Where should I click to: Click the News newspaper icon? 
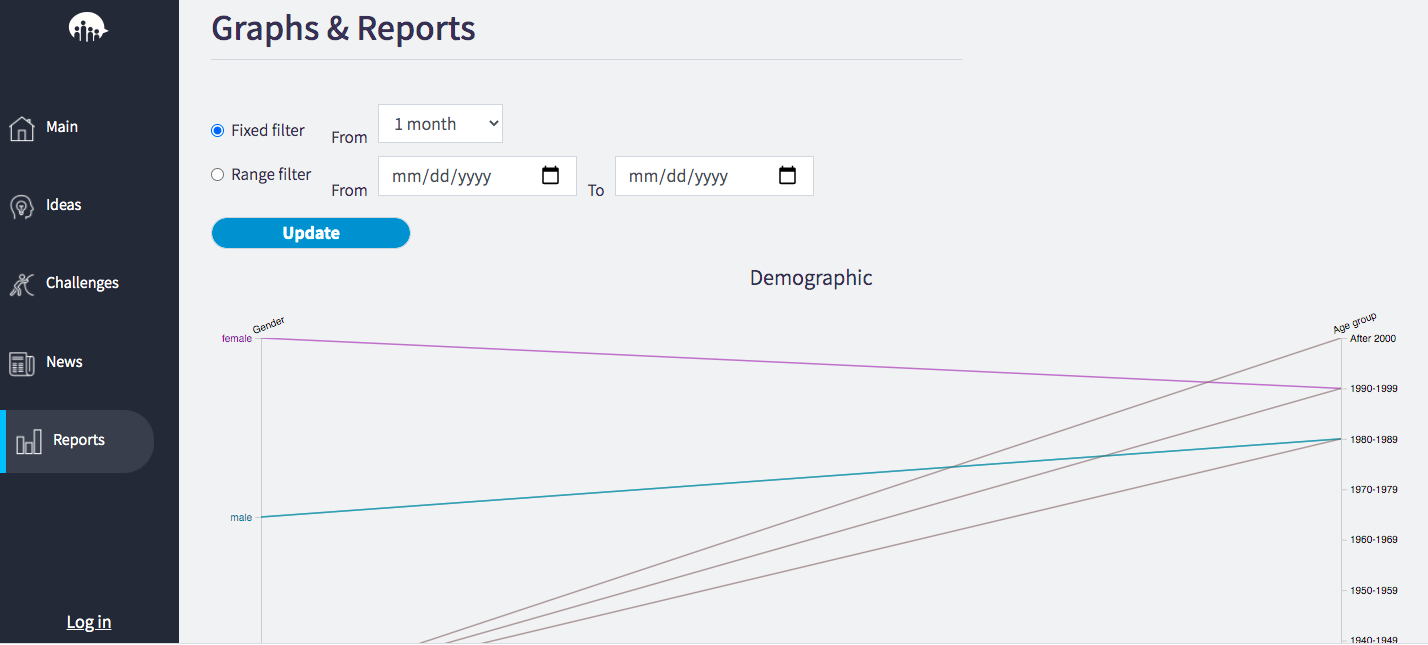coord(22,363)
